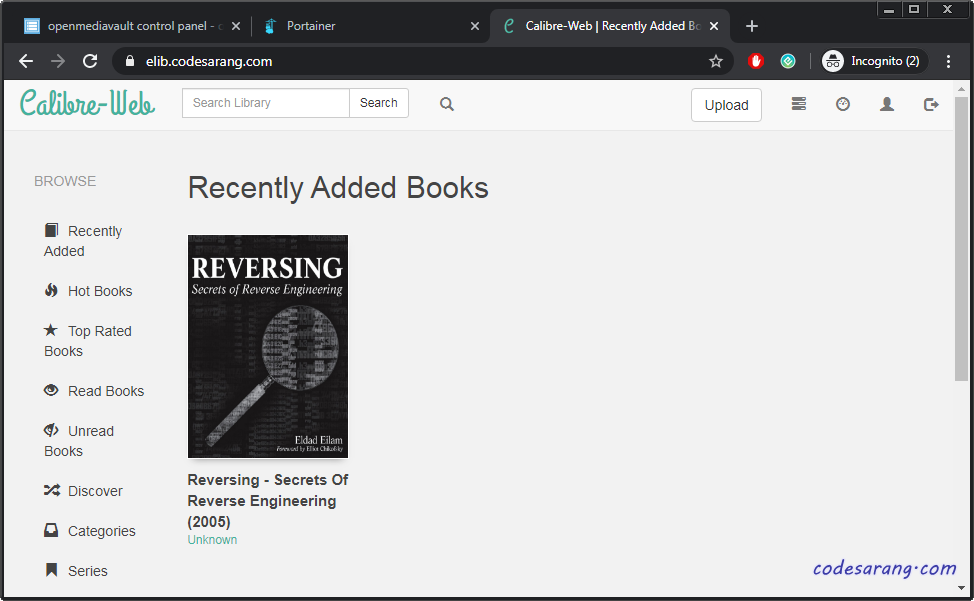
Task: Open Top Rated Books in sidebar
Action: click(x=88, y=341)
